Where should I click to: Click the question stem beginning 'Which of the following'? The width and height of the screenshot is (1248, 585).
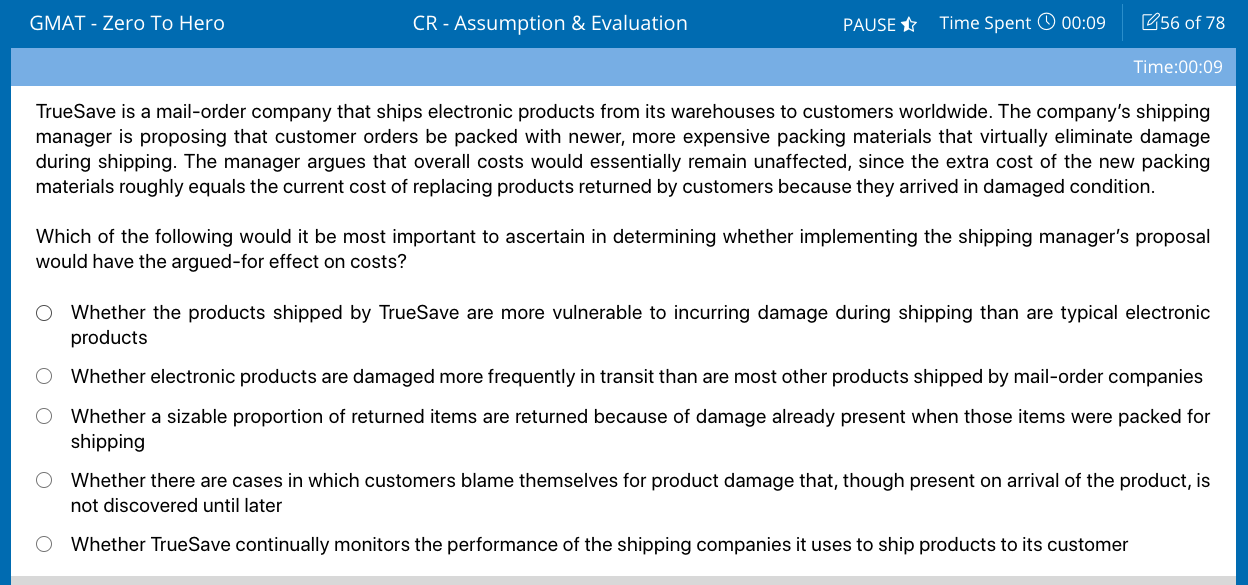click(x=623, y=249)
